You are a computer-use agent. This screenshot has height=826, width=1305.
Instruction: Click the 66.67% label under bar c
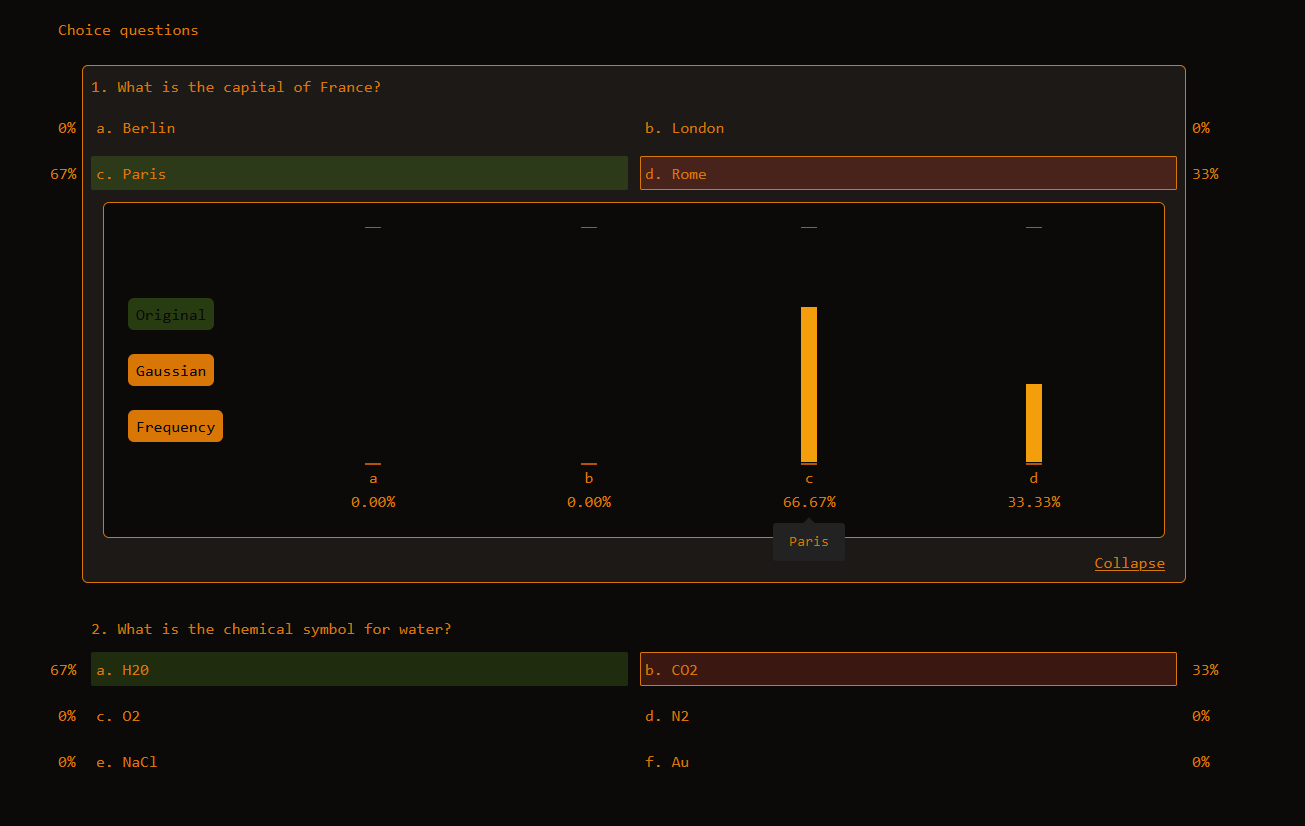point(809,502)
